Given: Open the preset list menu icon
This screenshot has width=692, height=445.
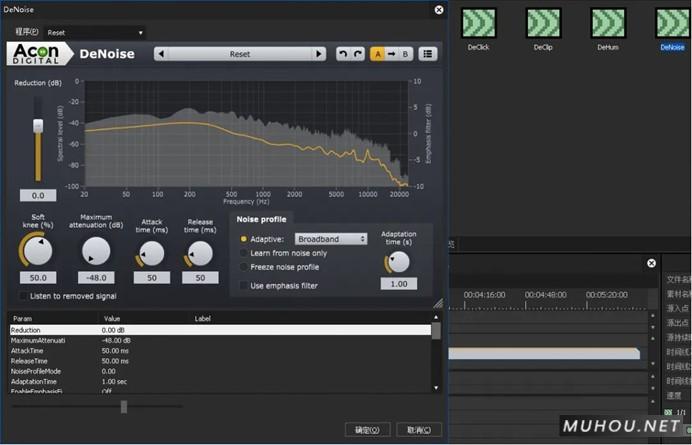Looking at the screenshot, I should pyautogui.click(x=428, y=54).
